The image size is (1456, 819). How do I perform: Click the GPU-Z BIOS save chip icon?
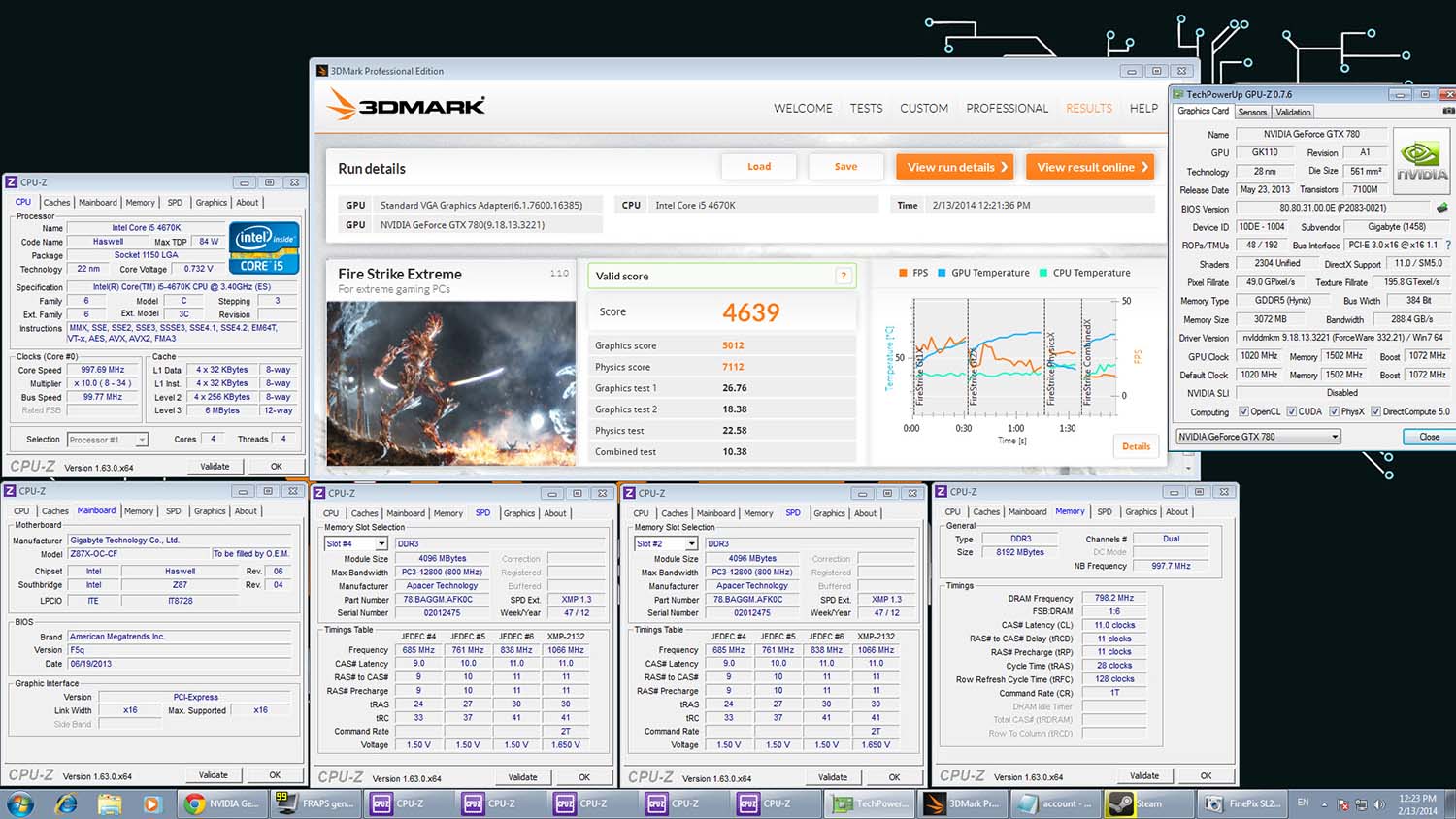coord(1441,208)
